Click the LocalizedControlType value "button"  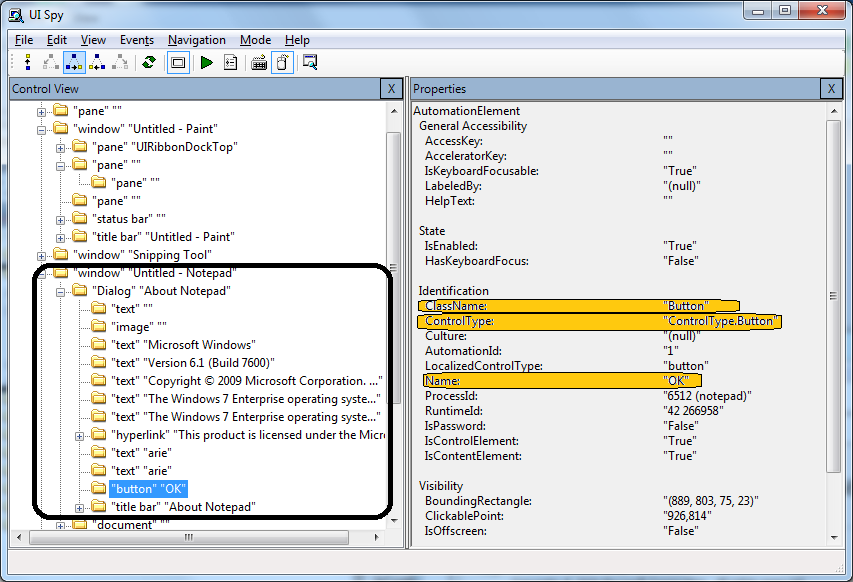point(686,366)
